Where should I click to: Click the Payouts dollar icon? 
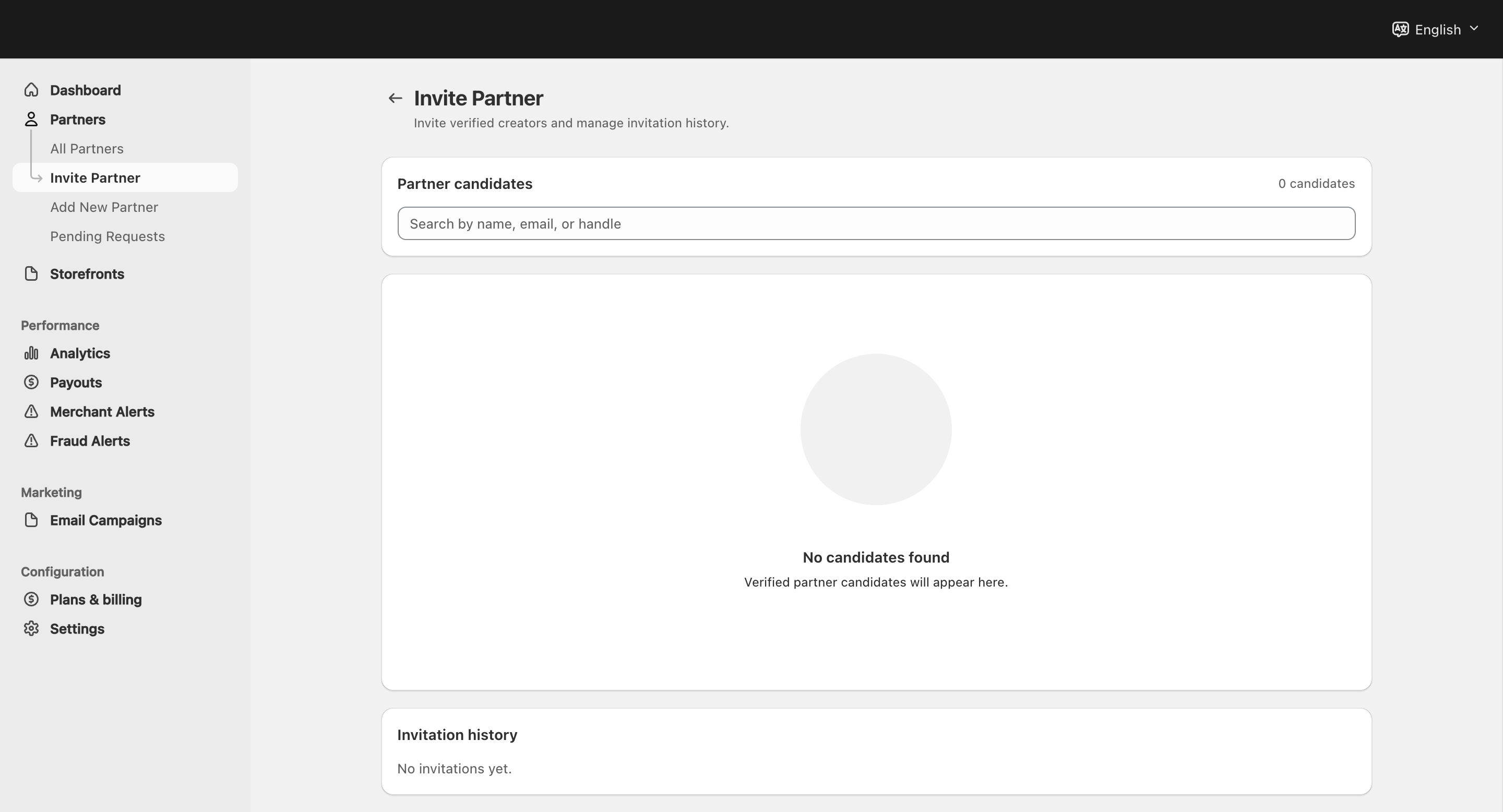(31, 382)
